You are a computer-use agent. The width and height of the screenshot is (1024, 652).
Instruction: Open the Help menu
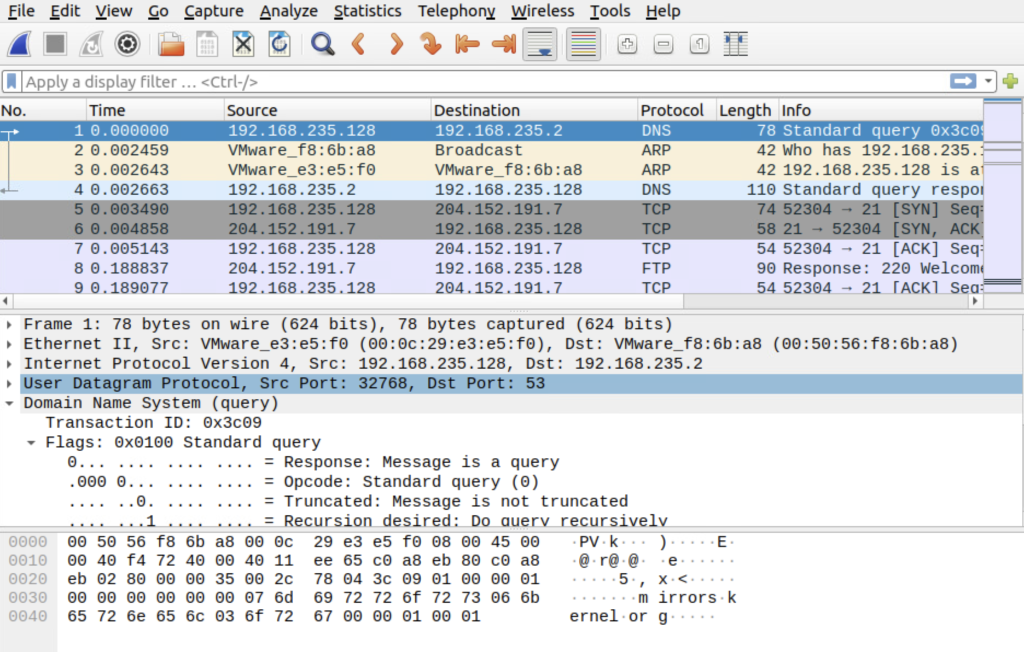point(663,11)
